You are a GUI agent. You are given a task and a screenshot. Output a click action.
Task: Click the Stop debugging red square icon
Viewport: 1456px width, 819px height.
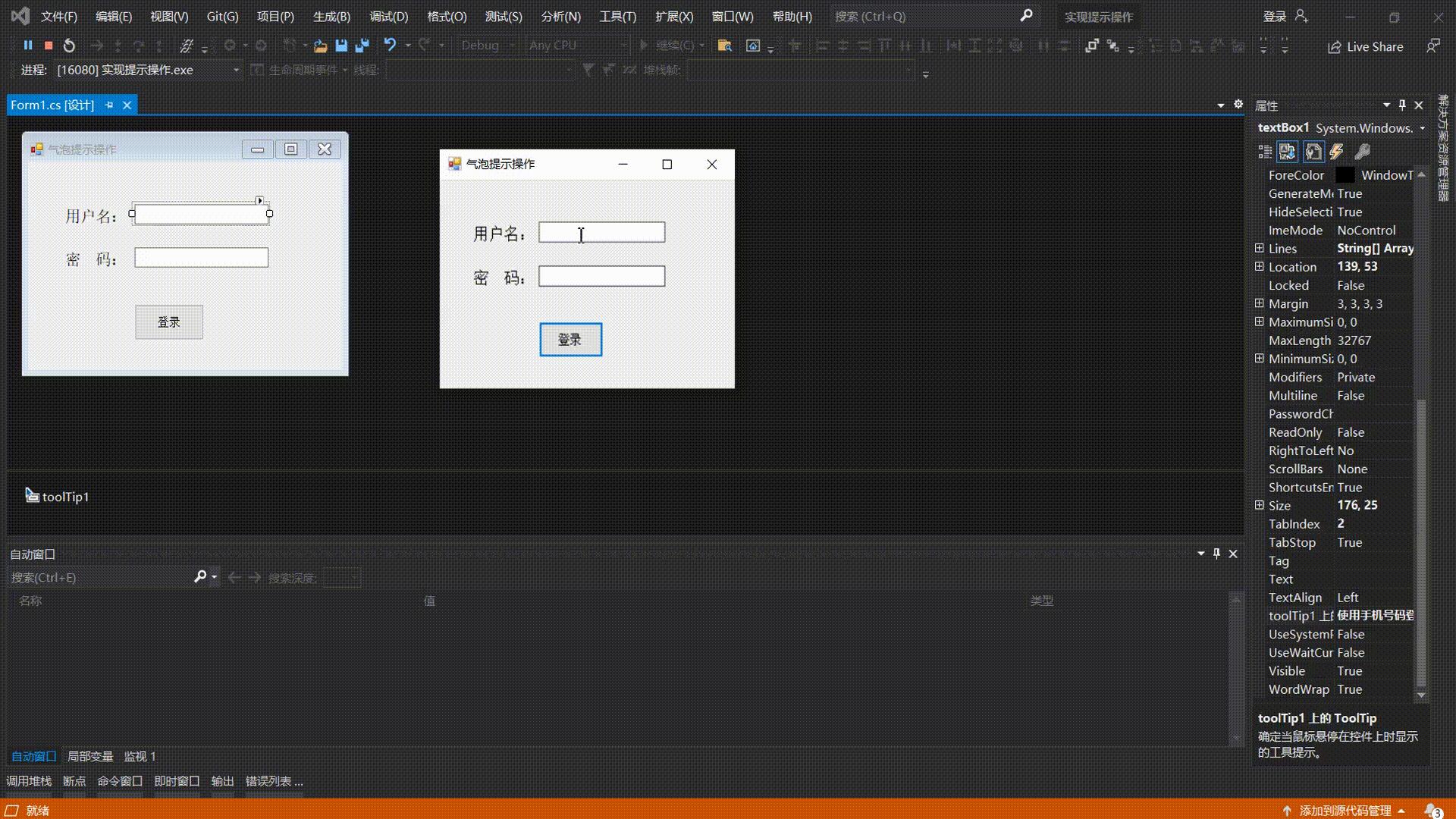click(x=48, y=45)
